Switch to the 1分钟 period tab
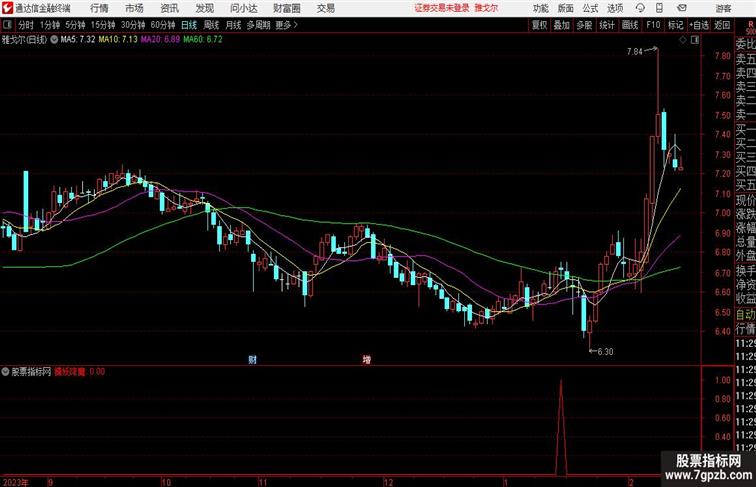 point(50,25)
